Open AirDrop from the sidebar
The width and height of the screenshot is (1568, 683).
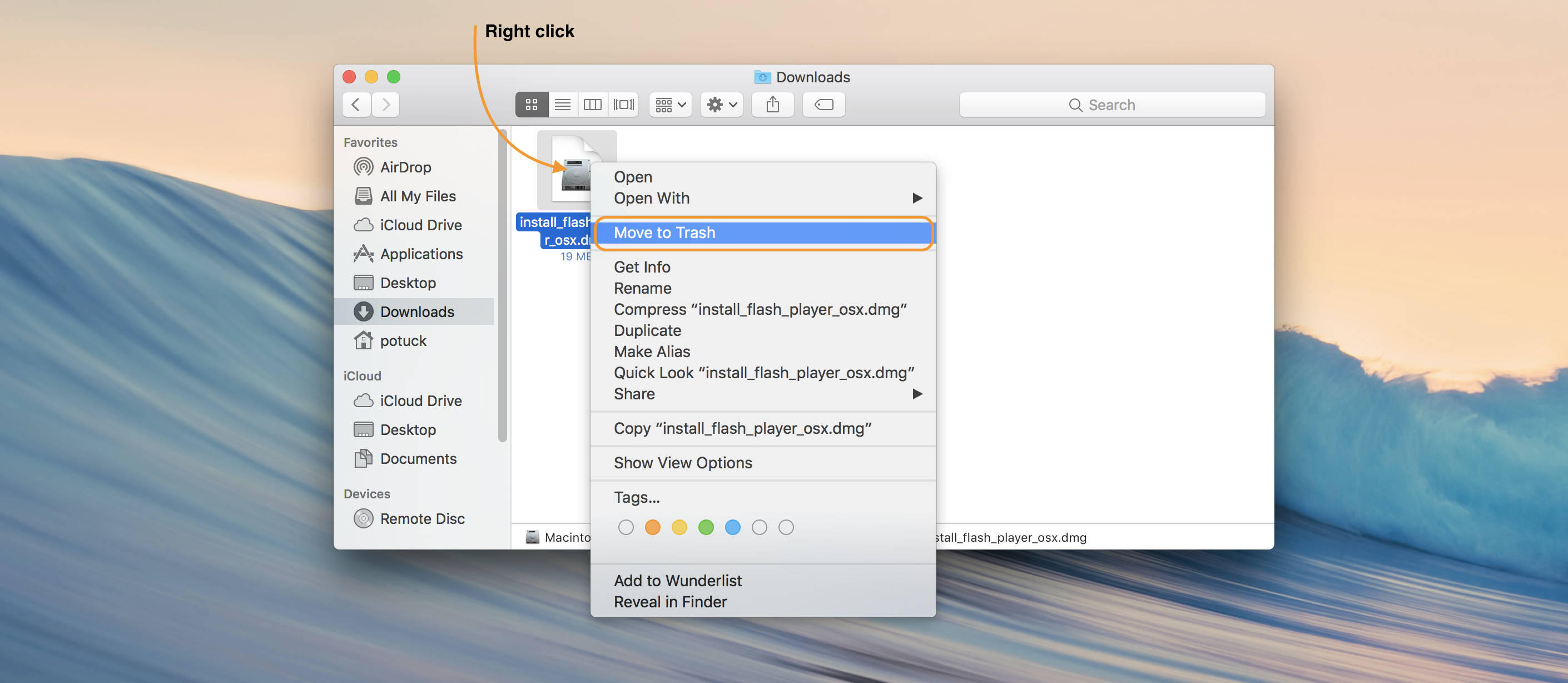pos(405,167)
